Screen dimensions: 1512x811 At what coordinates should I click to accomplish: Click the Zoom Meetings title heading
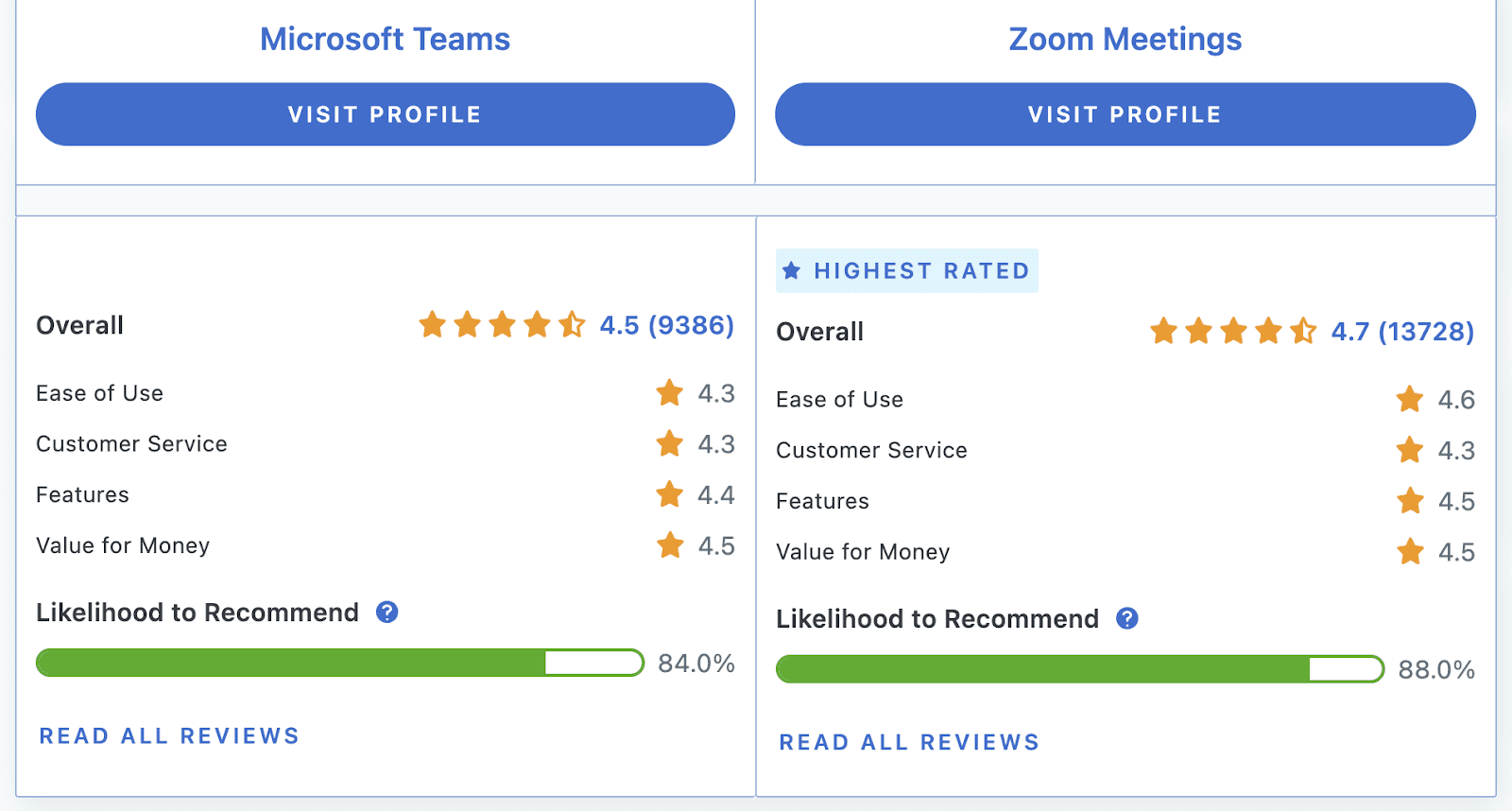pyautogui.click(x=1125, y=39)
